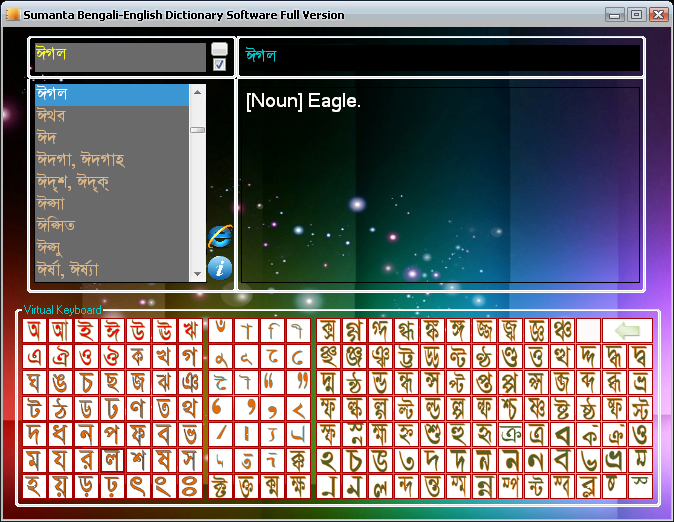Viewport: 674px width, 522px height.
Task: Click the forward slash key
Action: (x=221, y=434)
